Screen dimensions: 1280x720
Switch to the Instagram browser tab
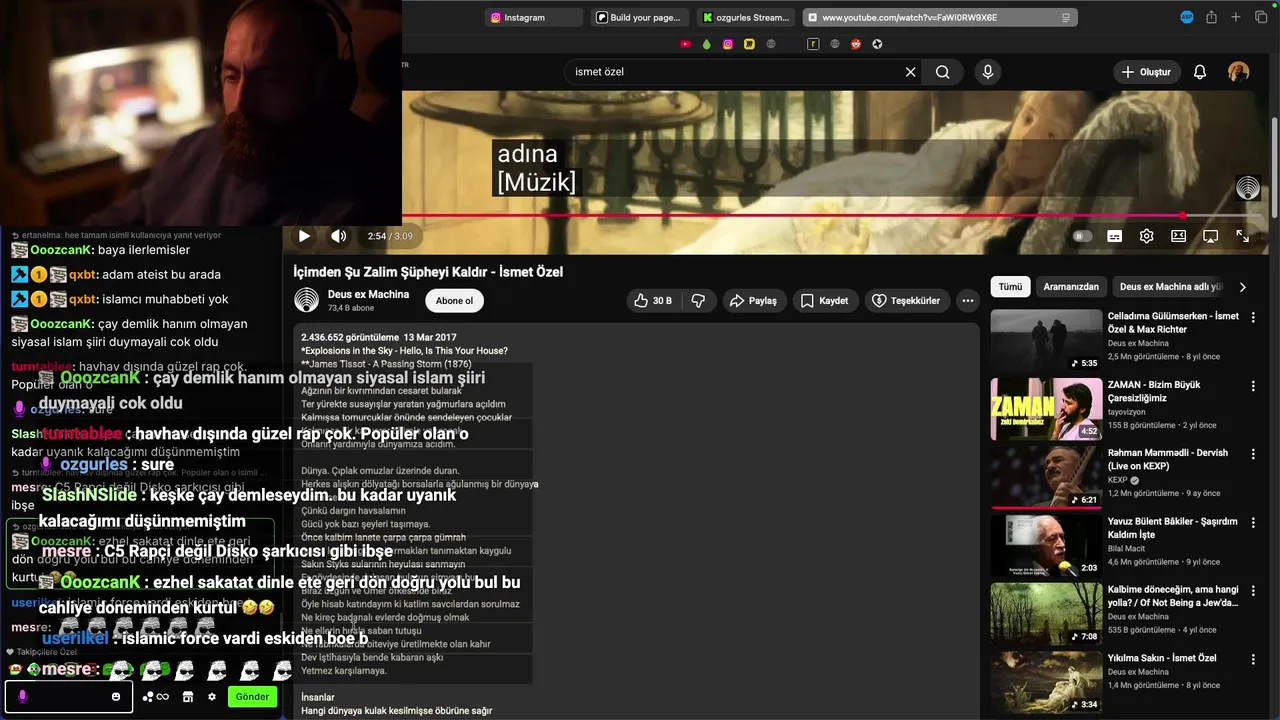pos(533,17)
